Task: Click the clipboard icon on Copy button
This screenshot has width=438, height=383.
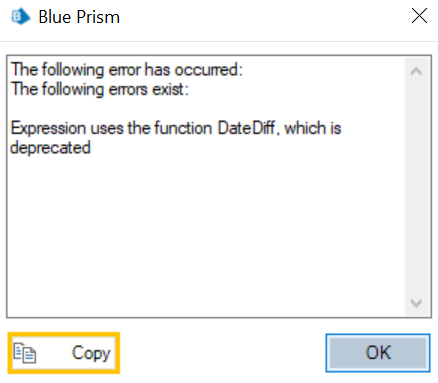Action: click(25, 353)
